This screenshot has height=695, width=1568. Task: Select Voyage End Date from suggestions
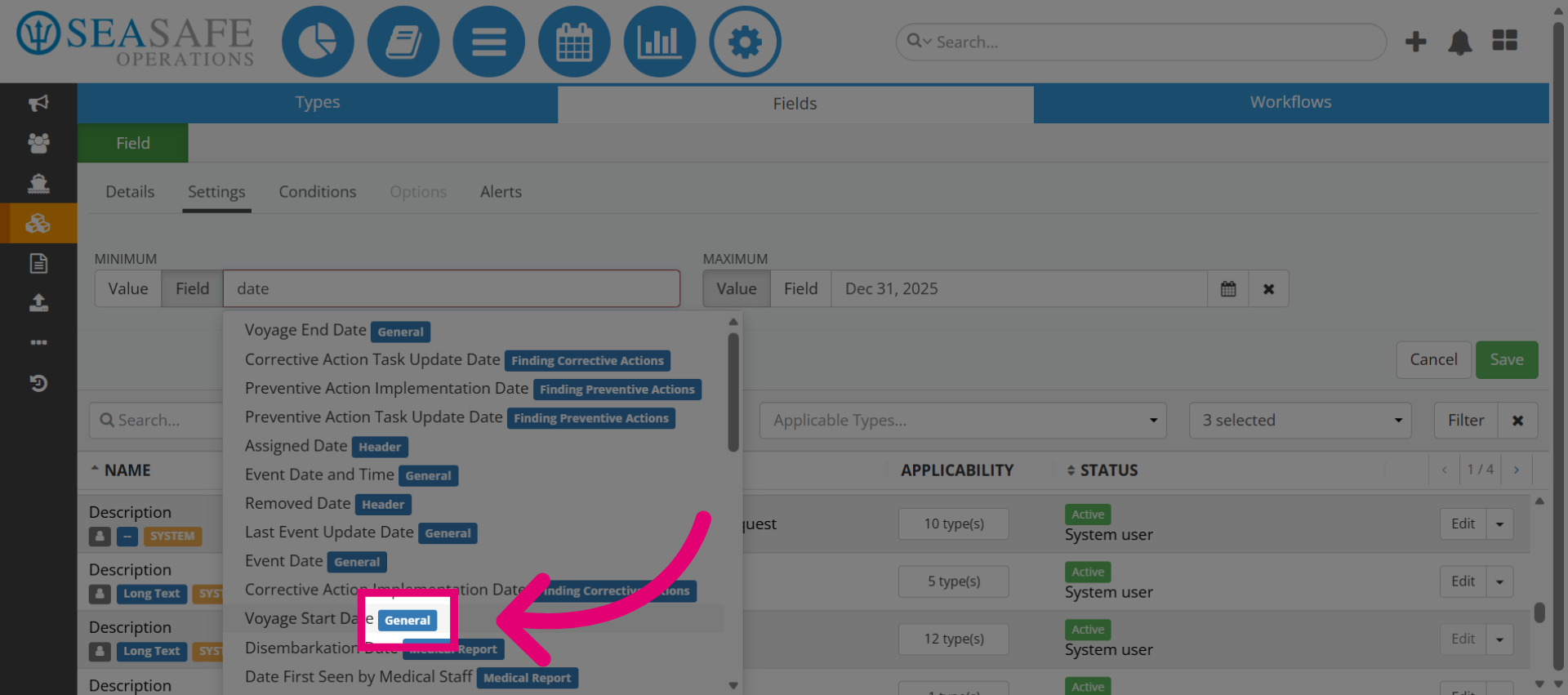[x=474, y=331]
